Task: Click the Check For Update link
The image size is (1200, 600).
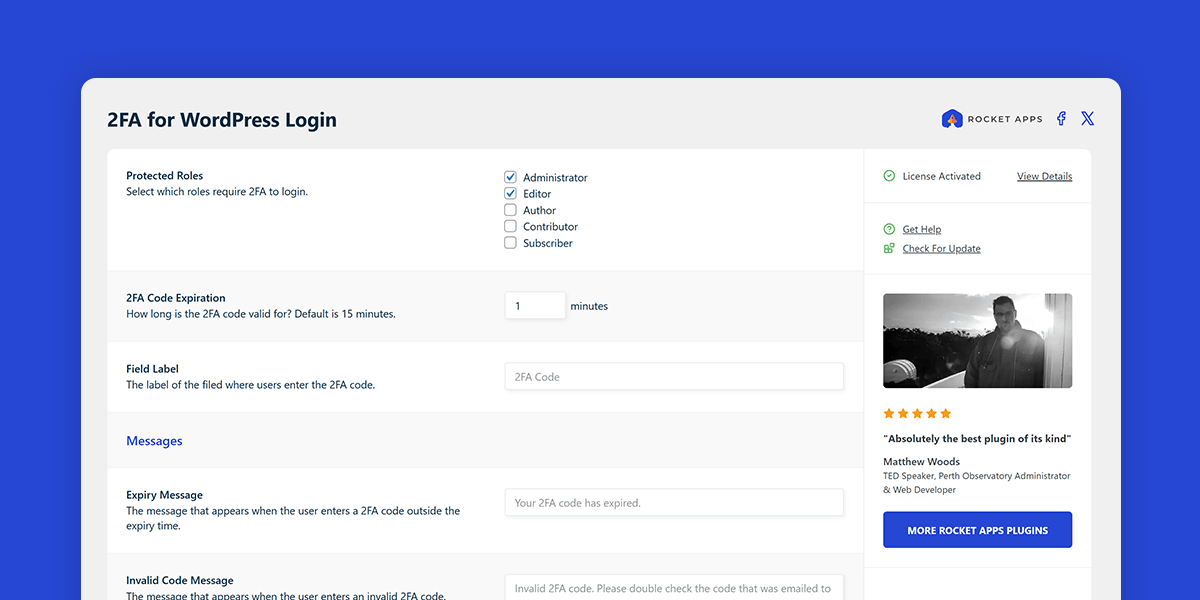Action: 940,248
